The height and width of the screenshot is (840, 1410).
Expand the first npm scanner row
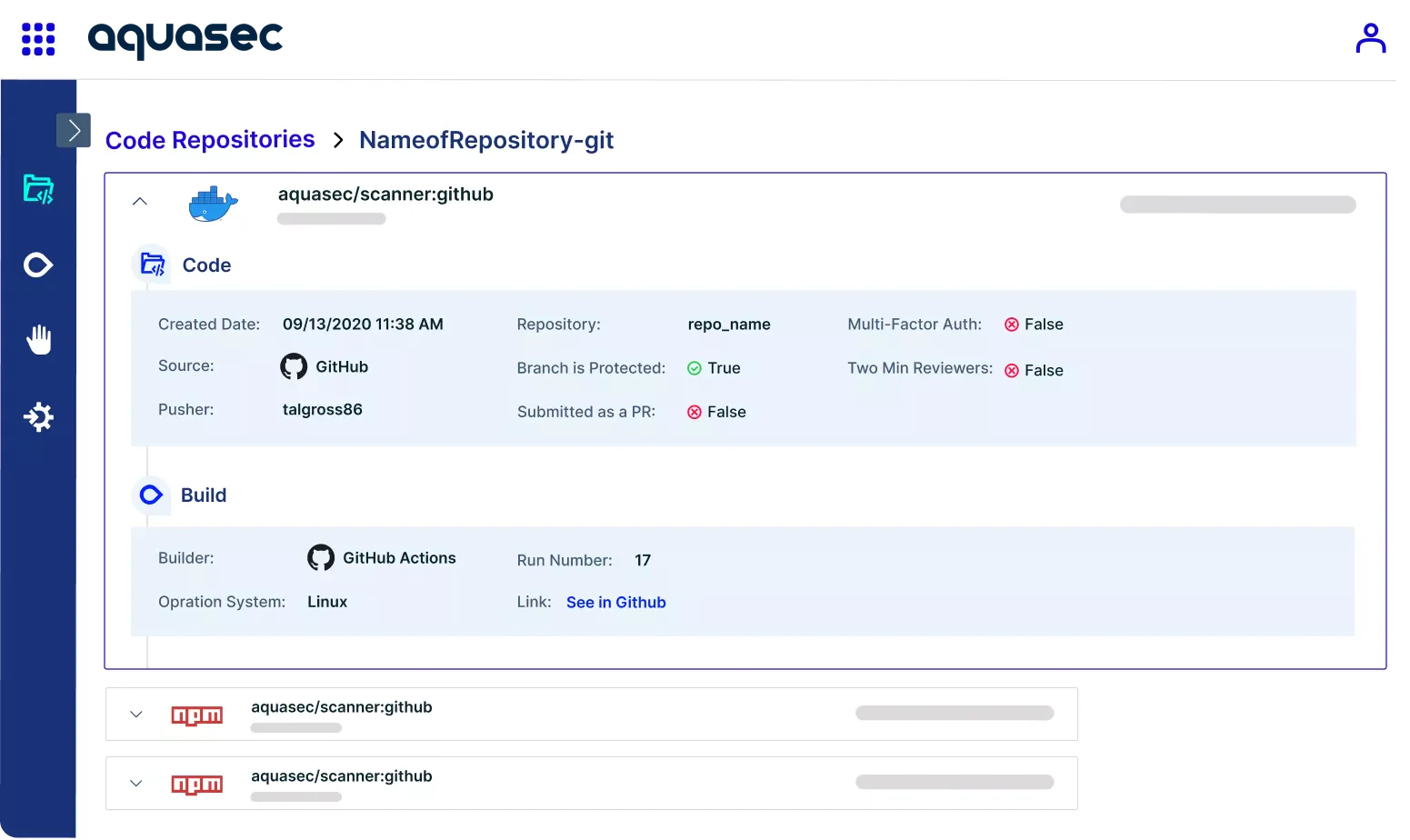click(x=136, y=715)
